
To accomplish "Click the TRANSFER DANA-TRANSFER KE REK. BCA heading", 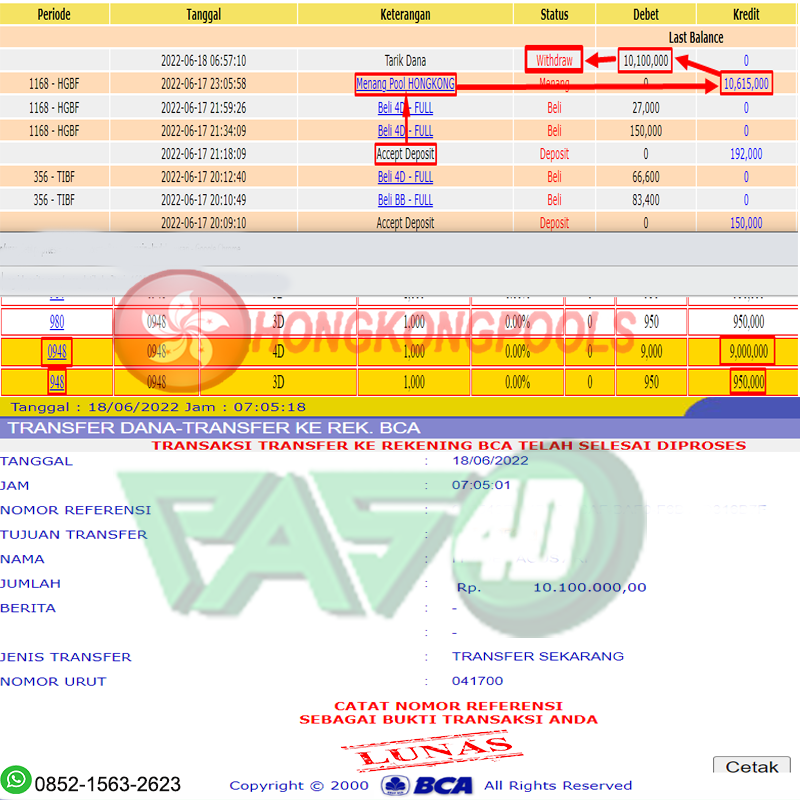I will pos(214,428).
